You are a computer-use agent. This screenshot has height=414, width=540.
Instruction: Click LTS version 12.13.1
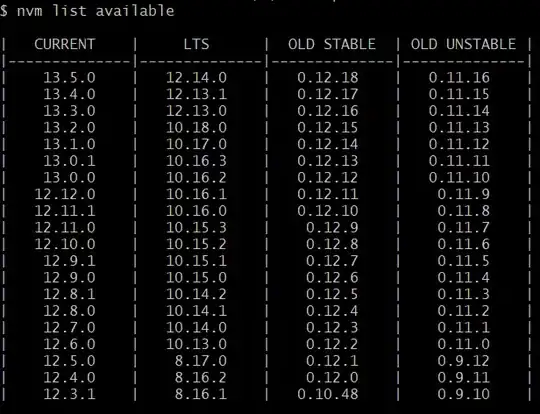point(196,94)
